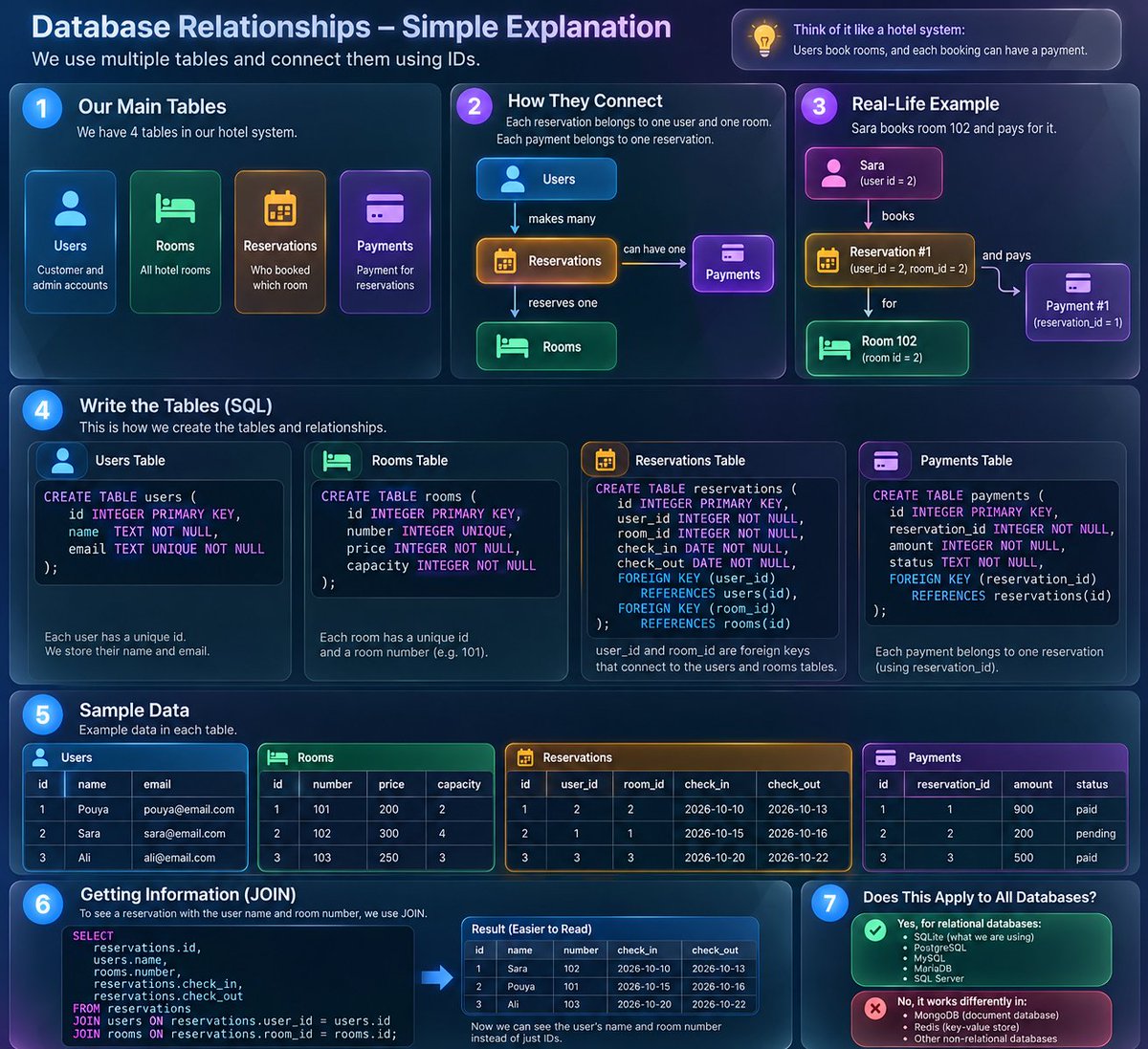This screenshot has height=1049, width=1148.
Task: Click the 'ali@email.com' cell in the Users table
Action: pyautogui.click(x=179, y=858)
